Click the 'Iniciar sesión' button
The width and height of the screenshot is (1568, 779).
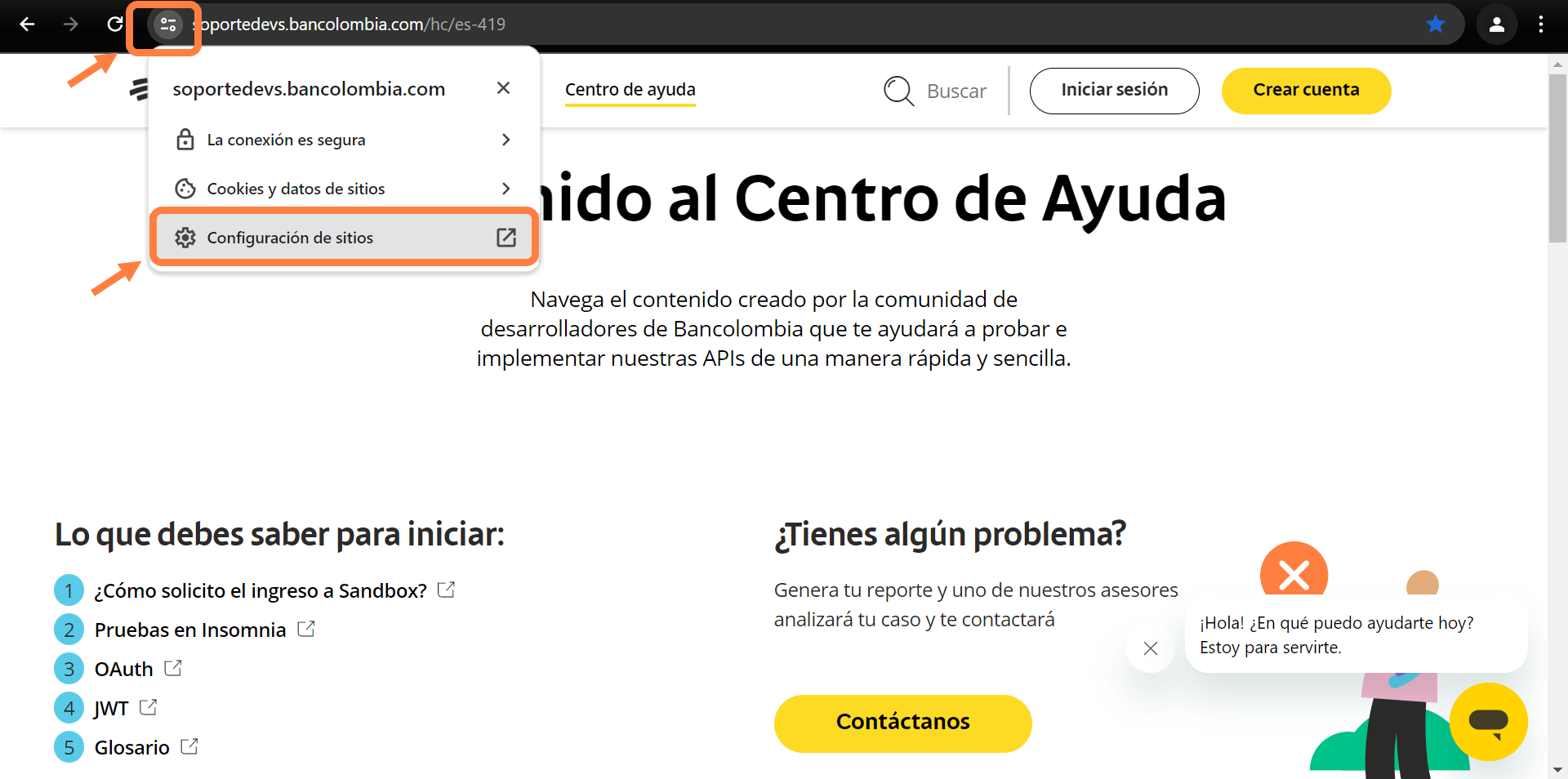[1115, 91]
